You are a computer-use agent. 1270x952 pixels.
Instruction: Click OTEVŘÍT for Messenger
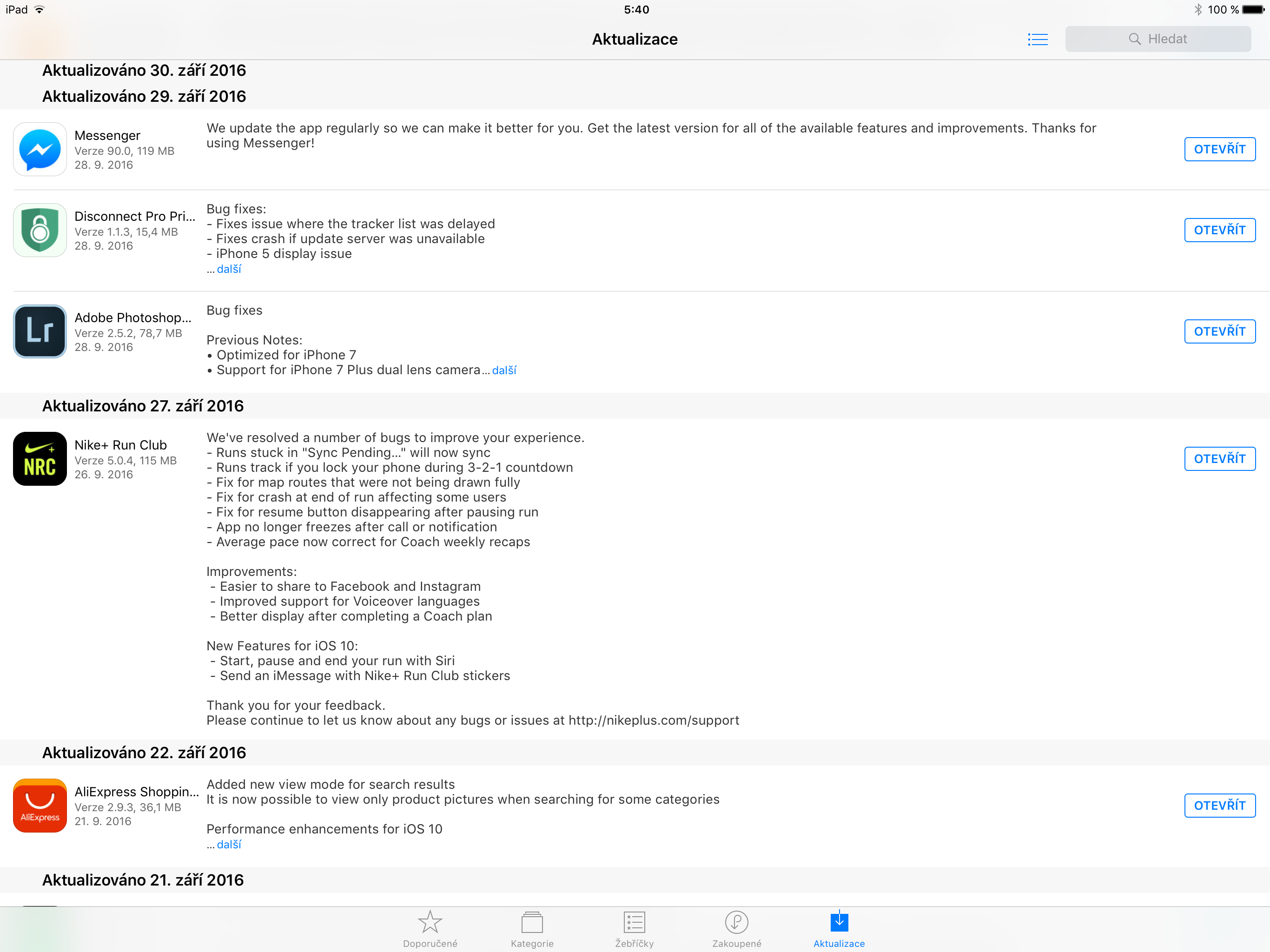coord(1219,149)
